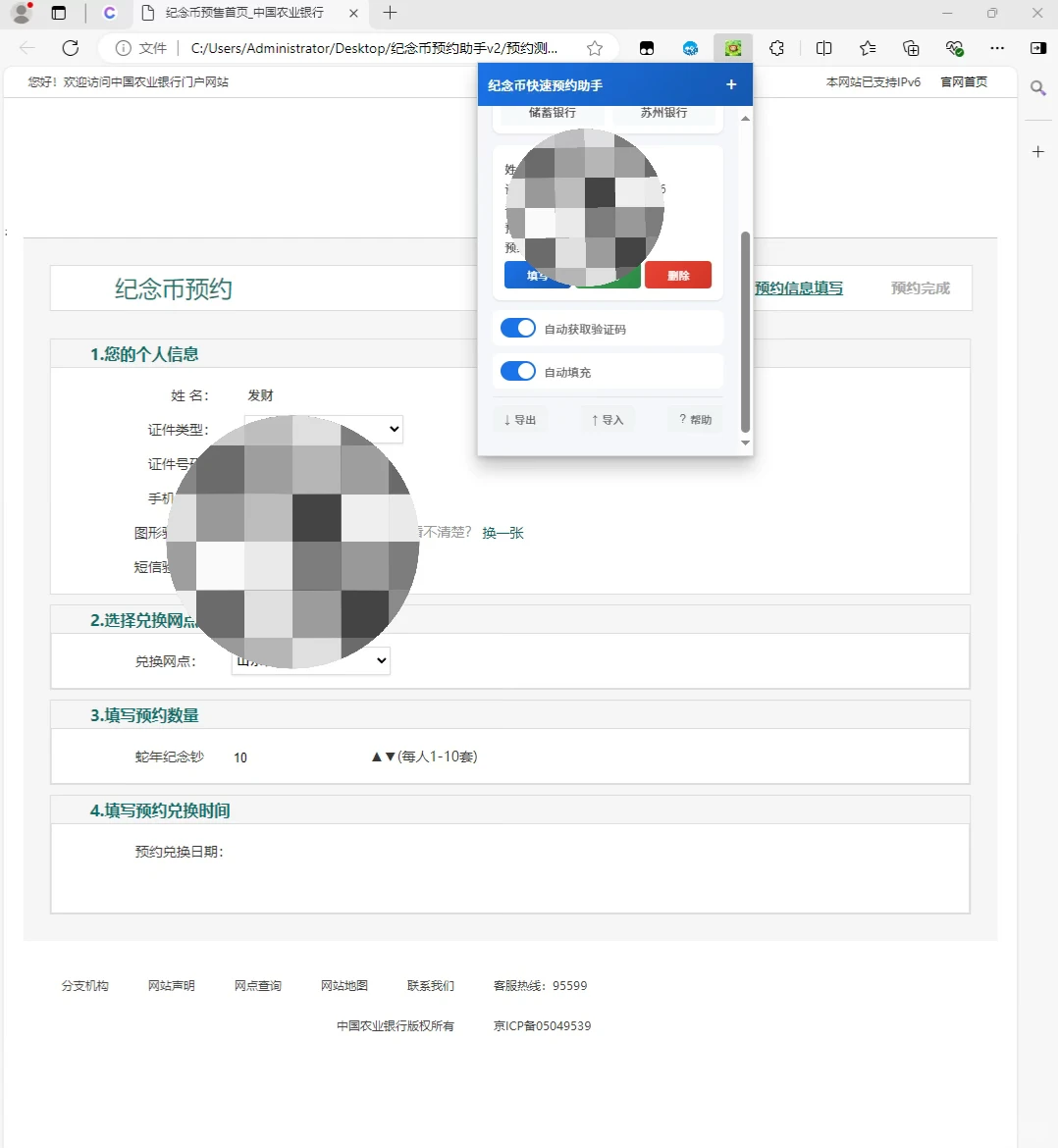The width and height of the screenshot is (1058, 1148).
Task: Open the 证件类型 dropdown
Action: point(324,429)
